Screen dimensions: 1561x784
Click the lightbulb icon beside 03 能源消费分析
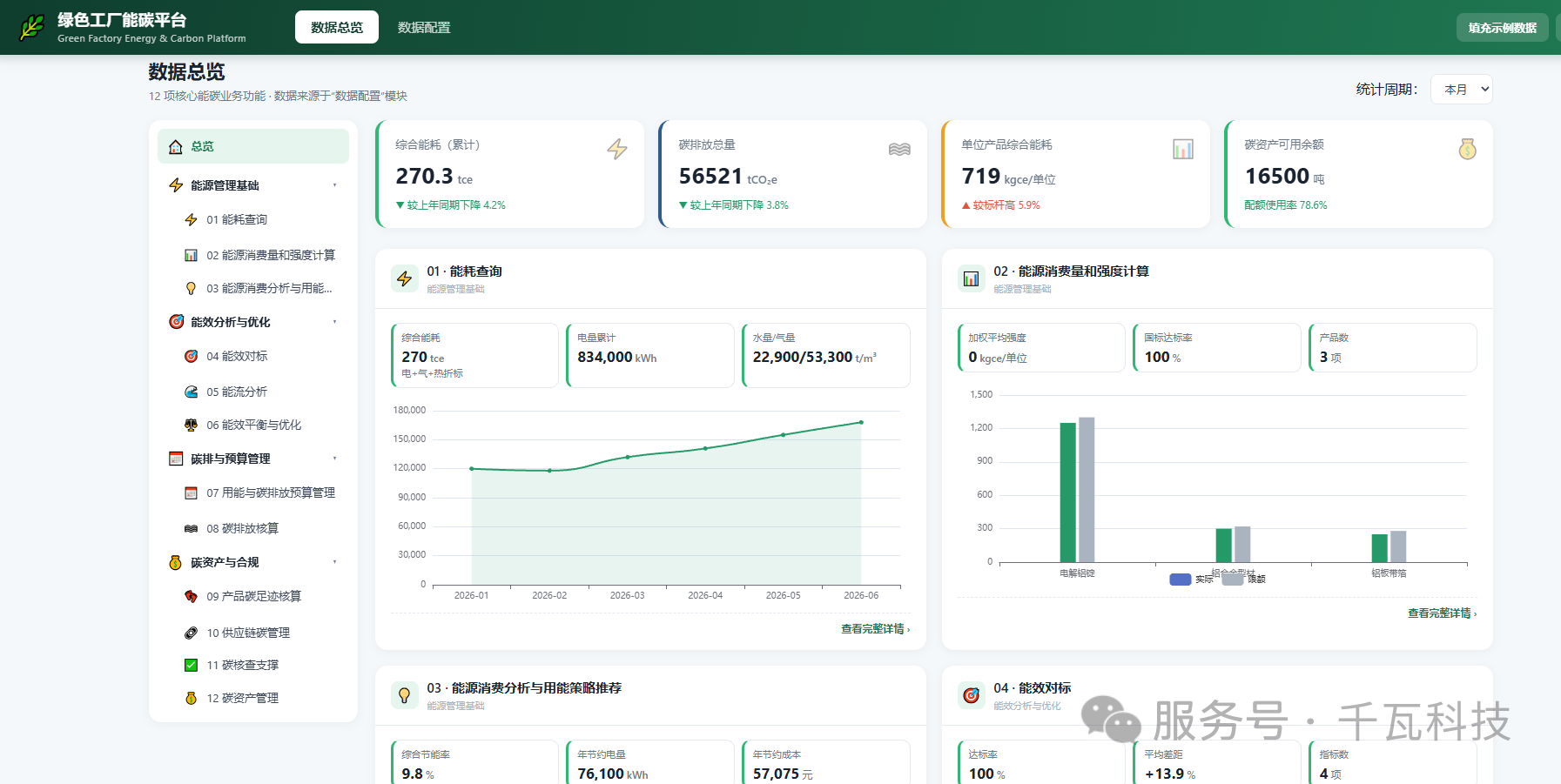pos(405,695)
